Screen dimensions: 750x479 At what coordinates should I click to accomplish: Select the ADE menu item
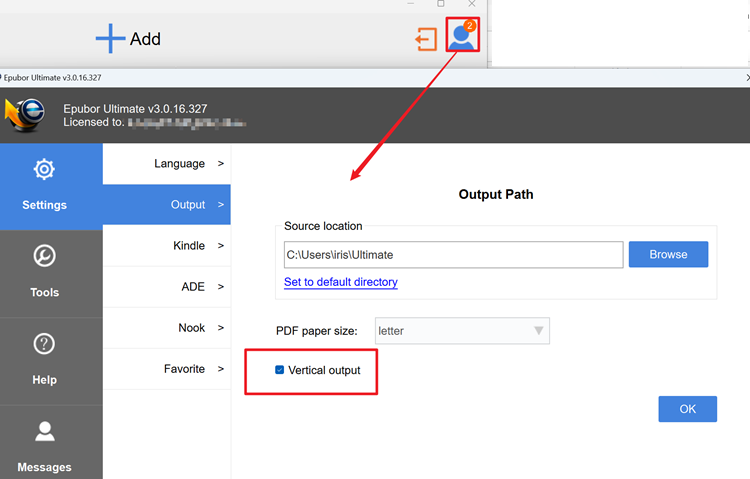166,287
